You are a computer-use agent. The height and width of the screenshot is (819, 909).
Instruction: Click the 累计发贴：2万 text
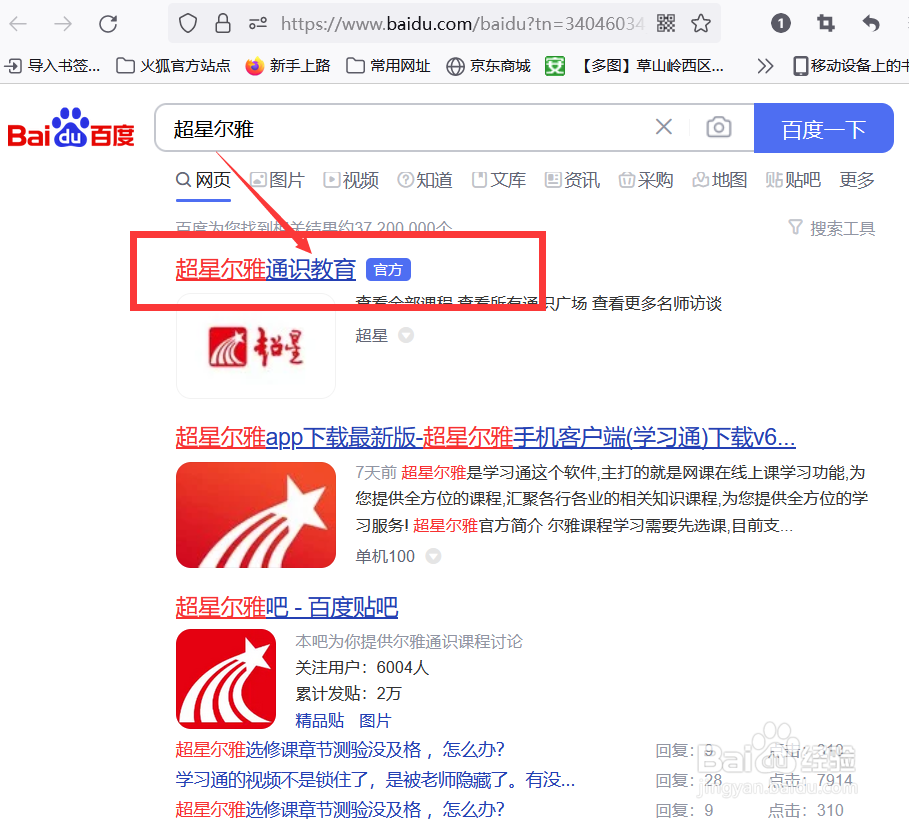pos(348,694)
